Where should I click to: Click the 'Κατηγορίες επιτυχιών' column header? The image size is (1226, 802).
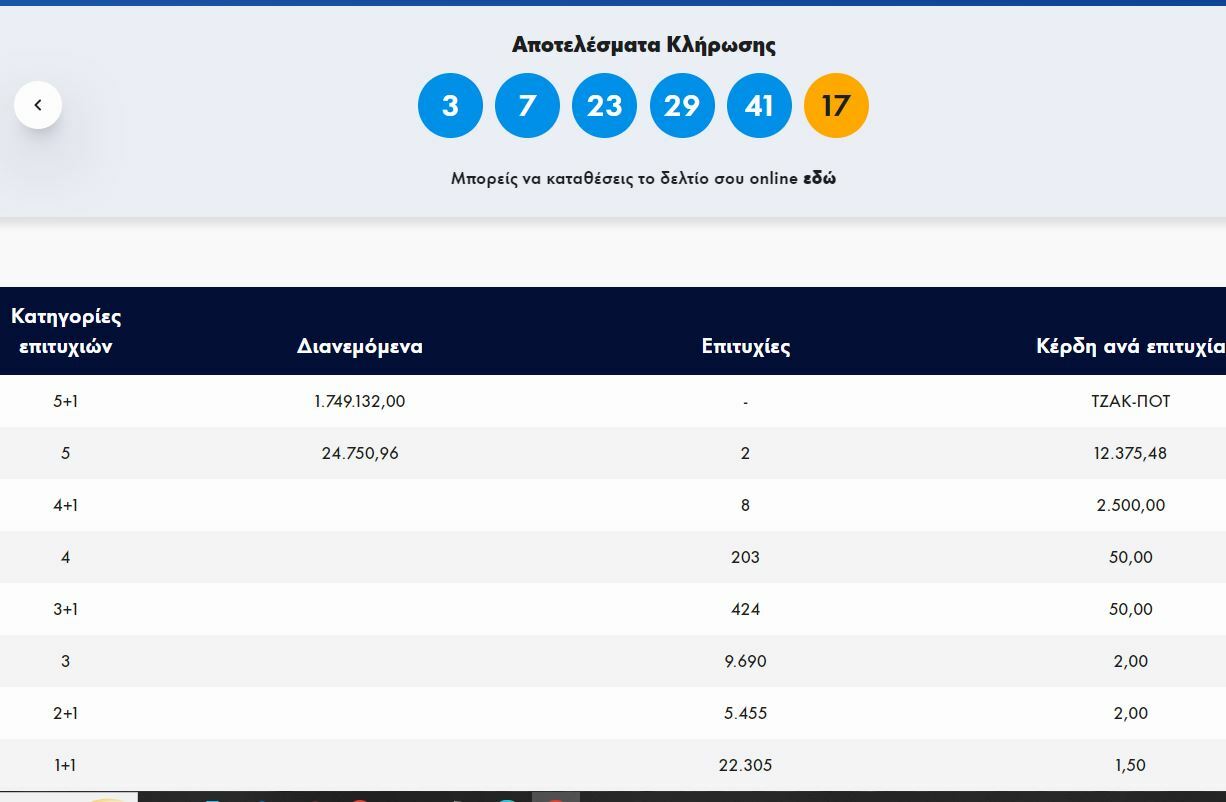66,331
